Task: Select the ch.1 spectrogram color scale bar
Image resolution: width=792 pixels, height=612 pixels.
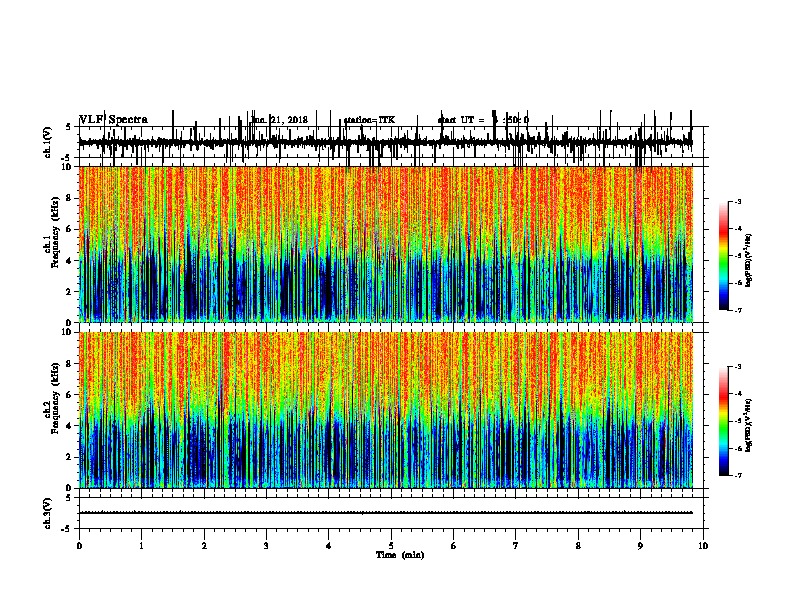Action: (x=724, y=256)
